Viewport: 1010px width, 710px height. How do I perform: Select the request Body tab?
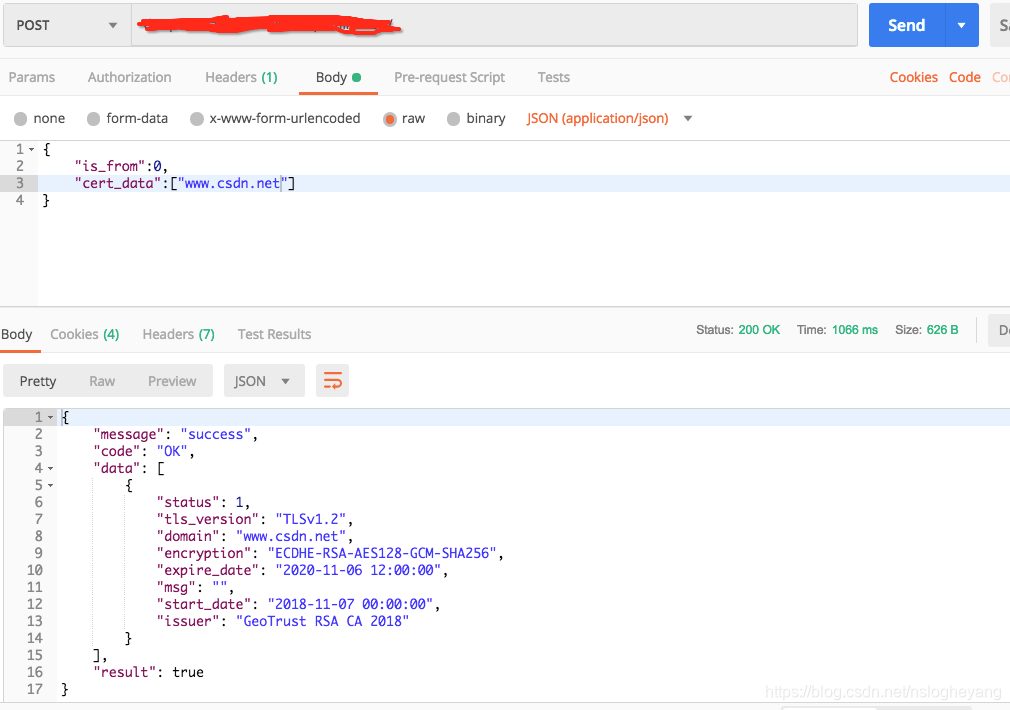coord(338,77)
